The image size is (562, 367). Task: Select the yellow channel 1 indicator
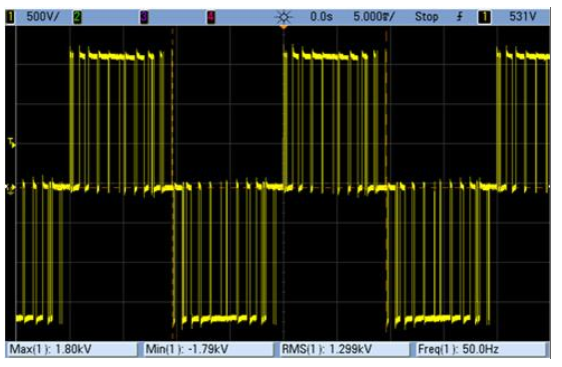10,17
